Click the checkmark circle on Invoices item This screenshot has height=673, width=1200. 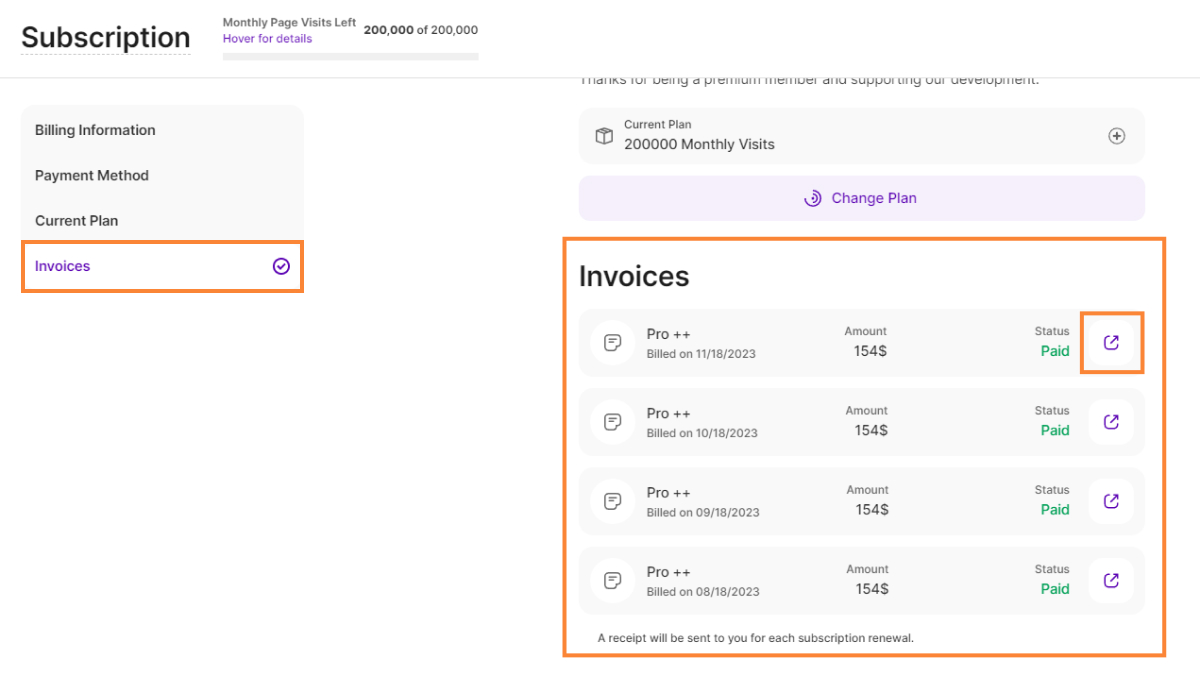coord(281,266)
